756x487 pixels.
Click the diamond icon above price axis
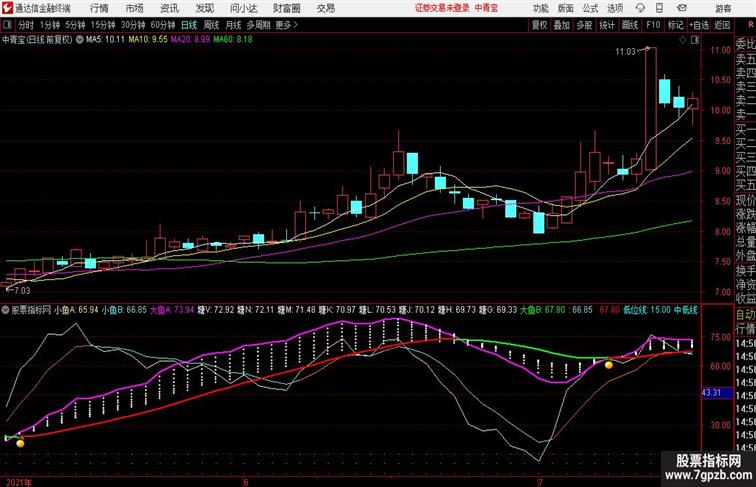pyautogui.click(x=683, y=40)
